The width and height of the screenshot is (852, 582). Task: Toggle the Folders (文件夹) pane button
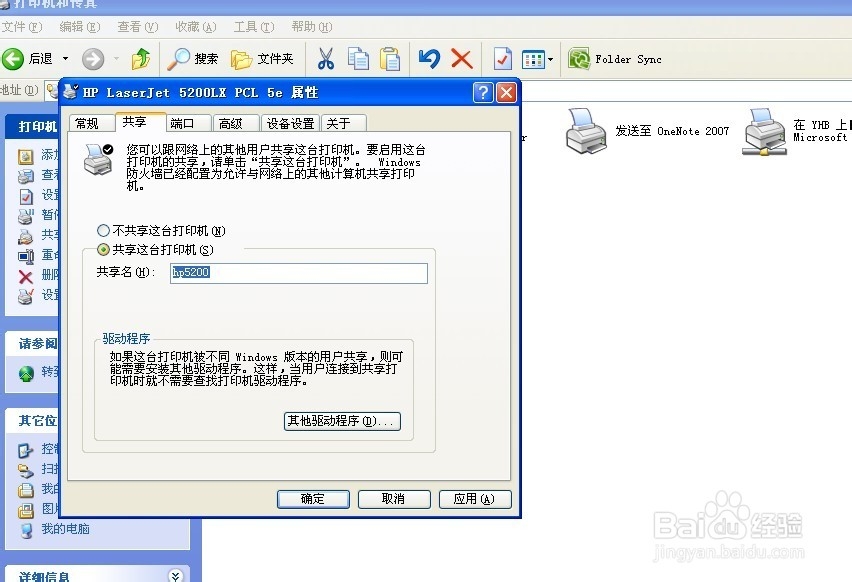(262, 59)
